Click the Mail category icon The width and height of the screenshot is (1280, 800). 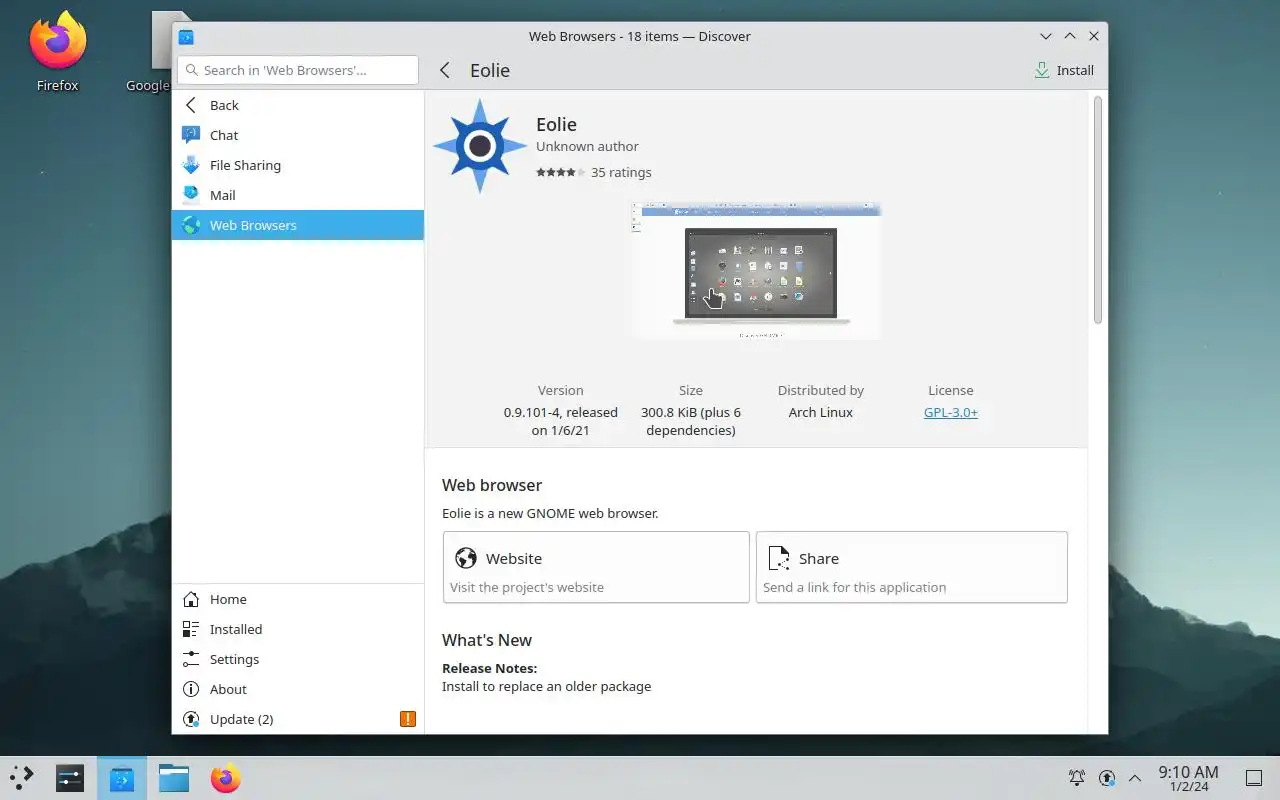[191, 195]
